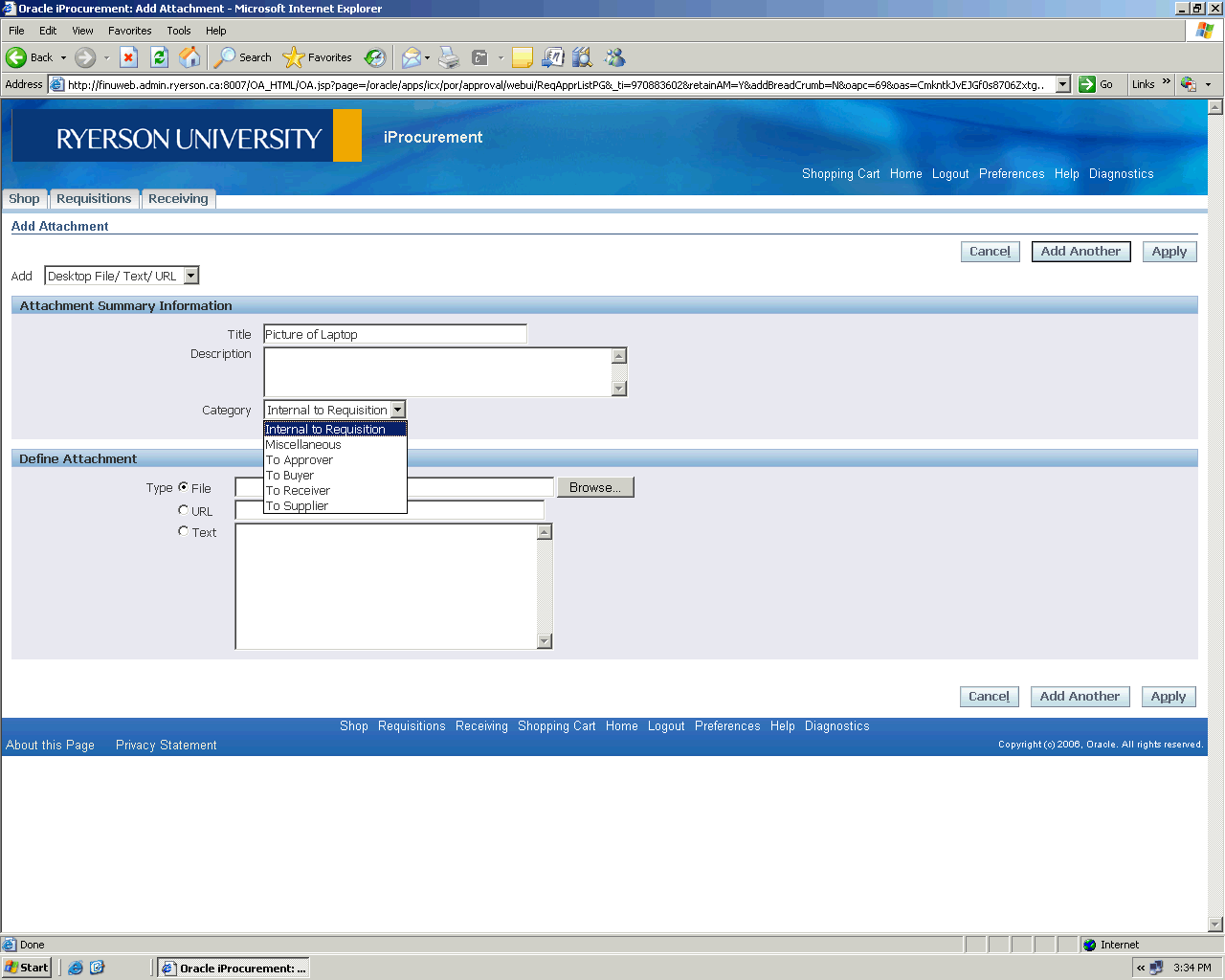Select the Text attachment type radio
The width and height of the screenshot is (1225, 980).
click(x=184, y=531)
